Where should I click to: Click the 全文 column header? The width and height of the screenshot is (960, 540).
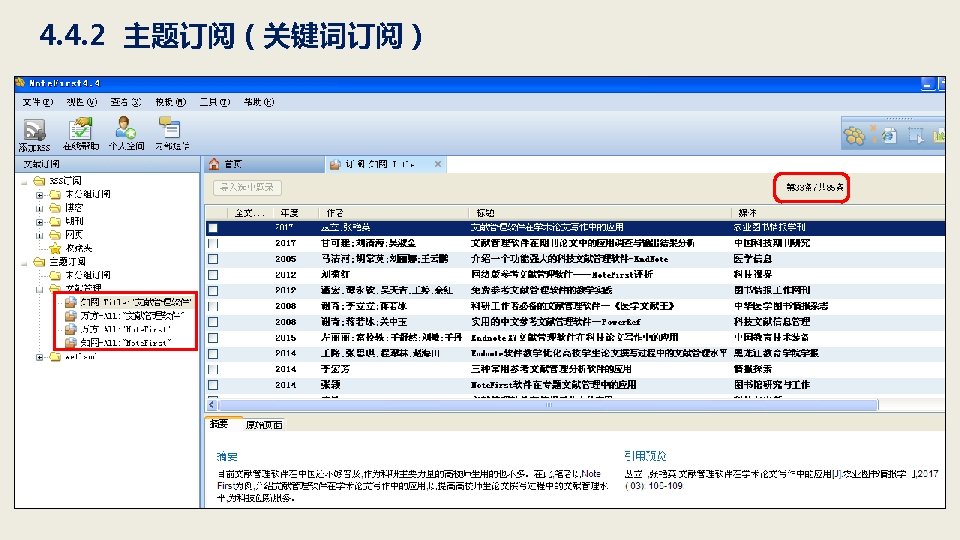click(250, 212)
